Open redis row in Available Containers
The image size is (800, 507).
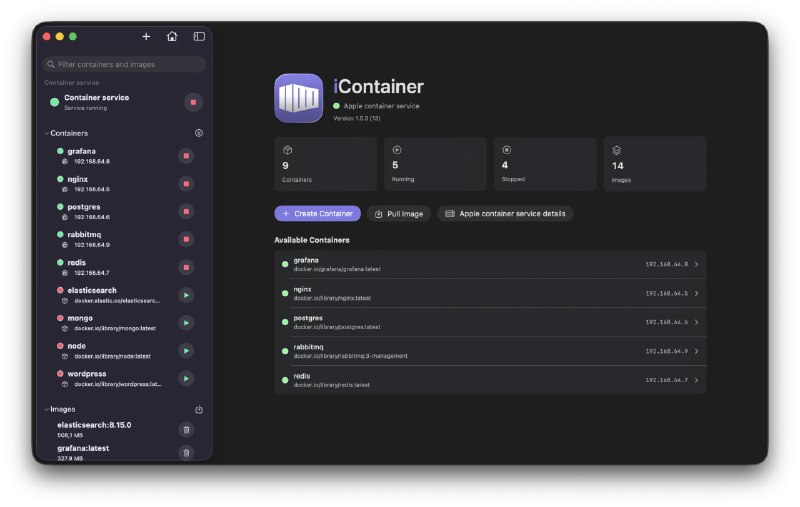coord(490,380)
